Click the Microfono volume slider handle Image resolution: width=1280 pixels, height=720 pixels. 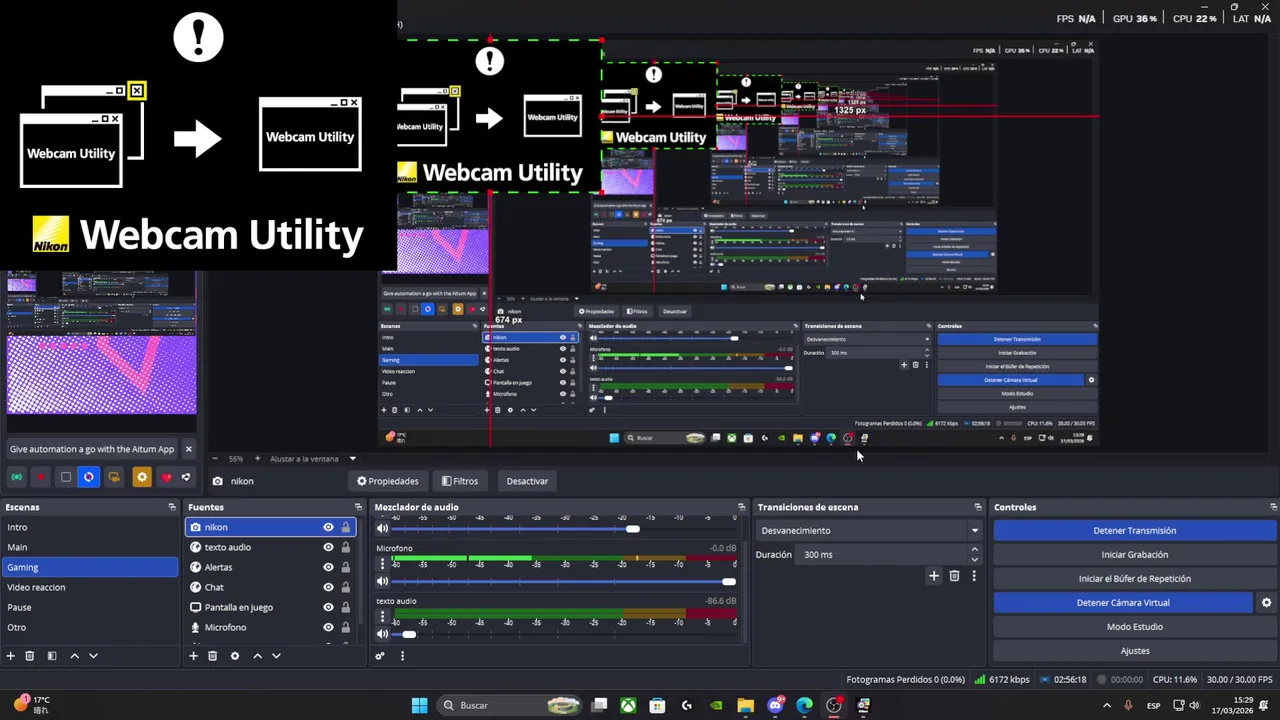[729, 581]
